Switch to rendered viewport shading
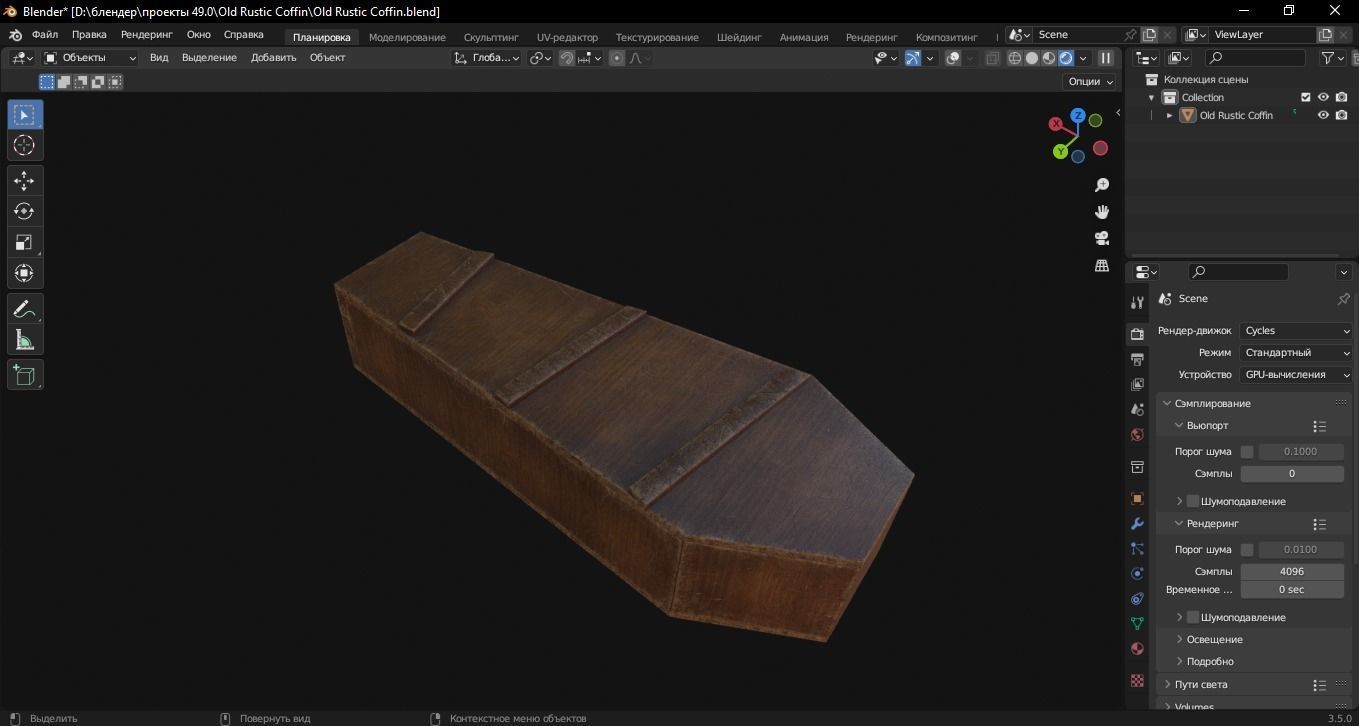This screenshot has height=726, width=1359. pyautogui.click(x=1066, y=58)
